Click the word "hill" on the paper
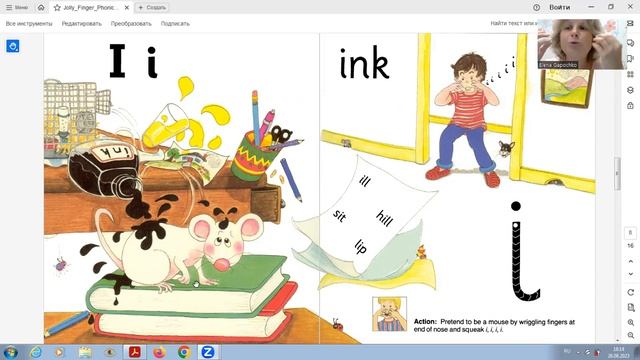Image resolution: width=640 pixels, height=360 pixels. [384, 218]
